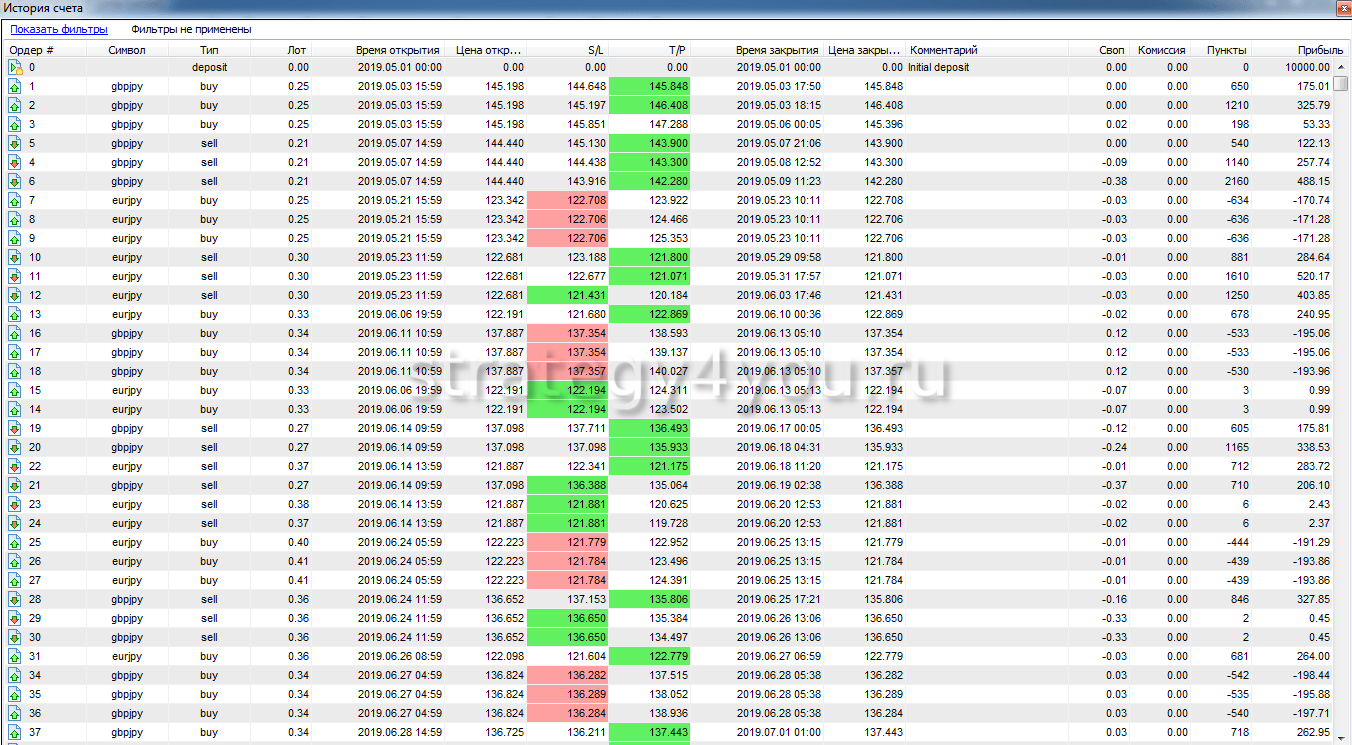Select the sell icon of order 28

15,600
